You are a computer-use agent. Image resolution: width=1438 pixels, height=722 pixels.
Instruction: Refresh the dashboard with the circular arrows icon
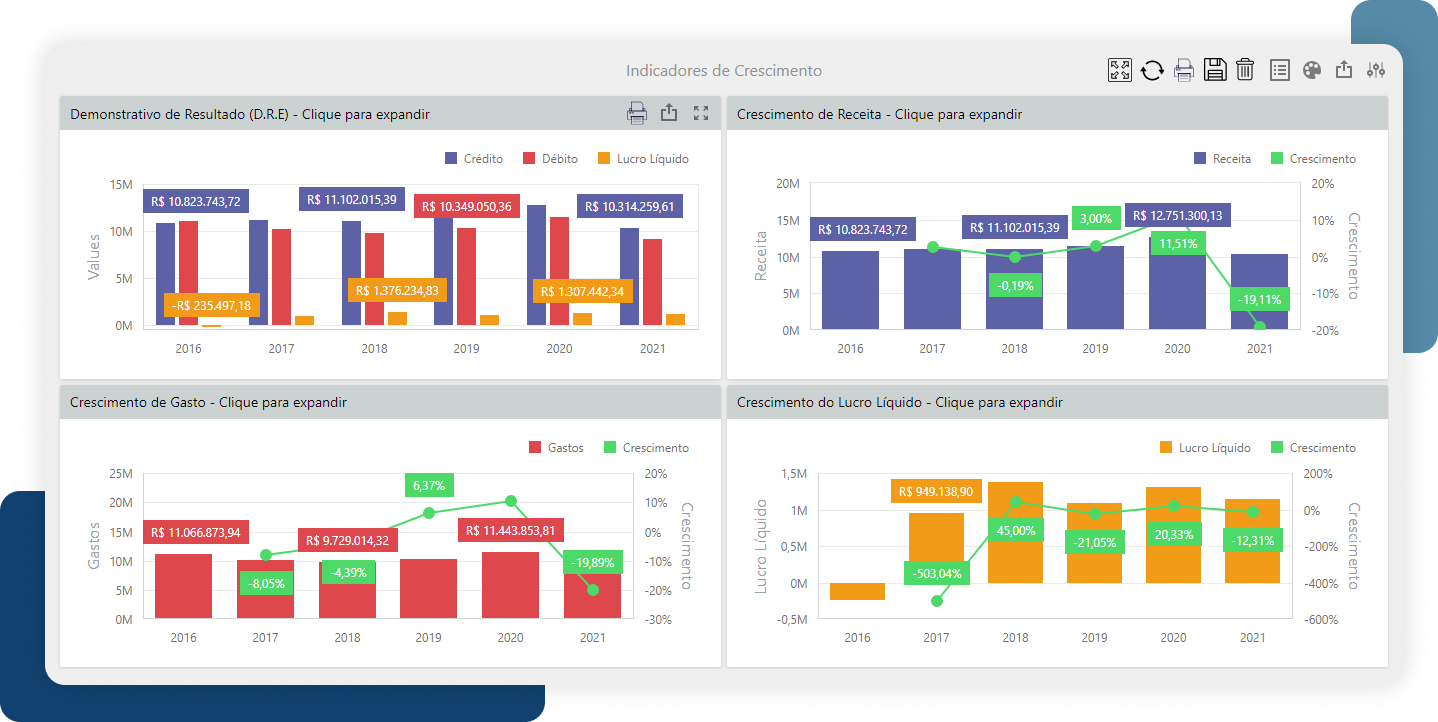(1152, 70)
